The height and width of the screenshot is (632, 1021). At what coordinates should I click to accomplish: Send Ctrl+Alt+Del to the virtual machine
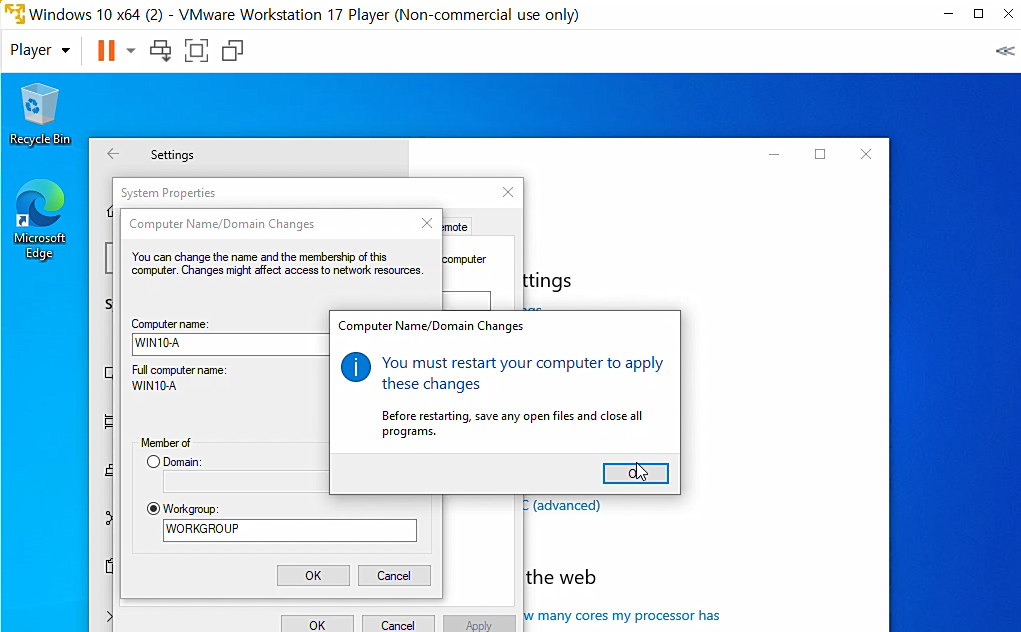(160, 50)
